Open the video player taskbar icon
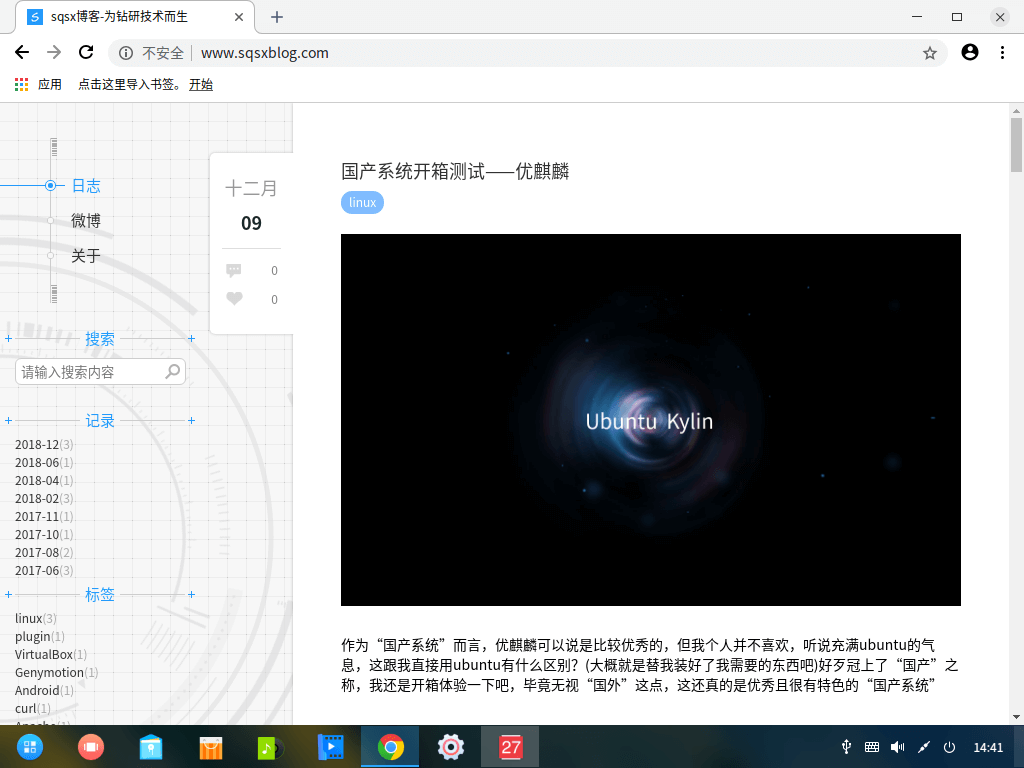The image size is (1024, 768). tap(330, 747)
